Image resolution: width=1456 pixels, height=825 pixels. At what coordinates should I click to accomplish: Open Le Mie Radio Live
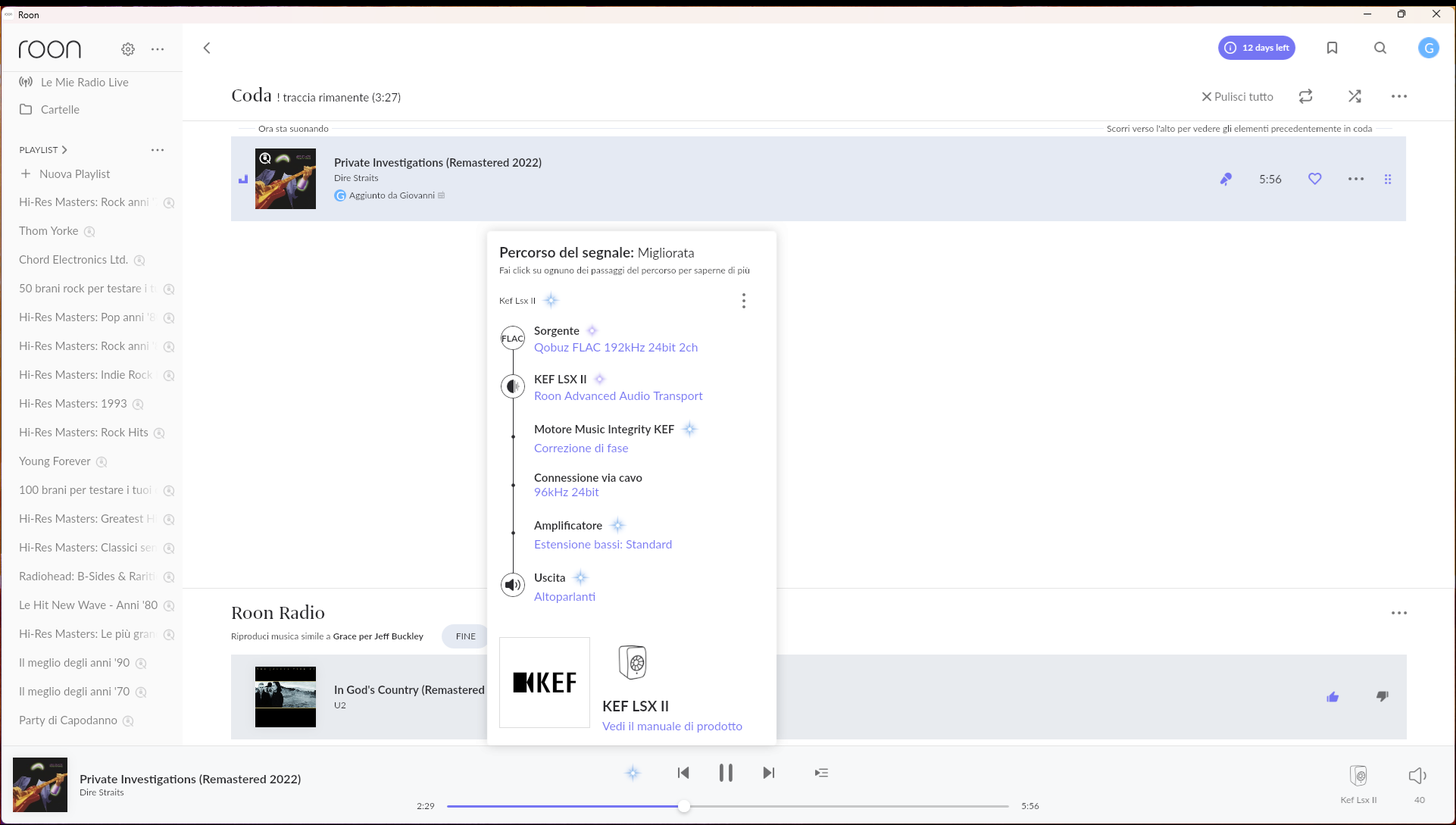(x=74, y=82)
